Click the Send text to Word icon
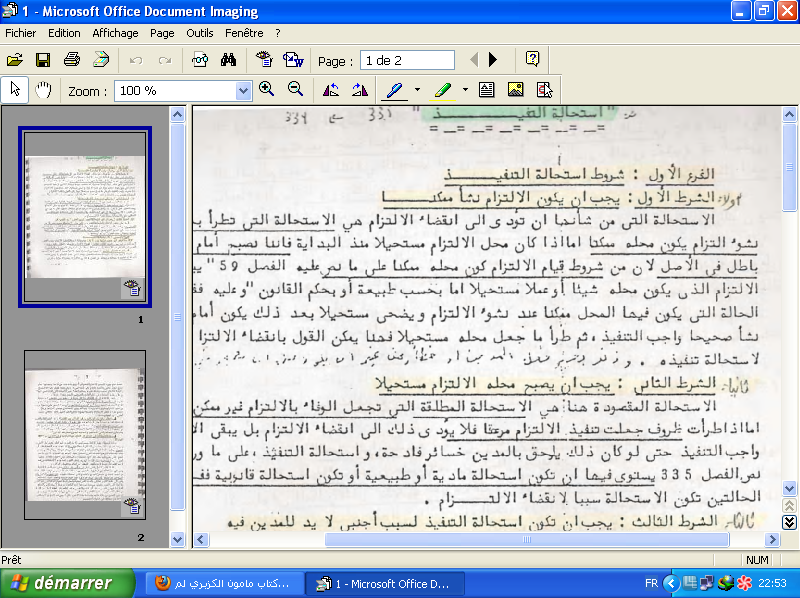800x598 pixels. click(x=293, y=60)
